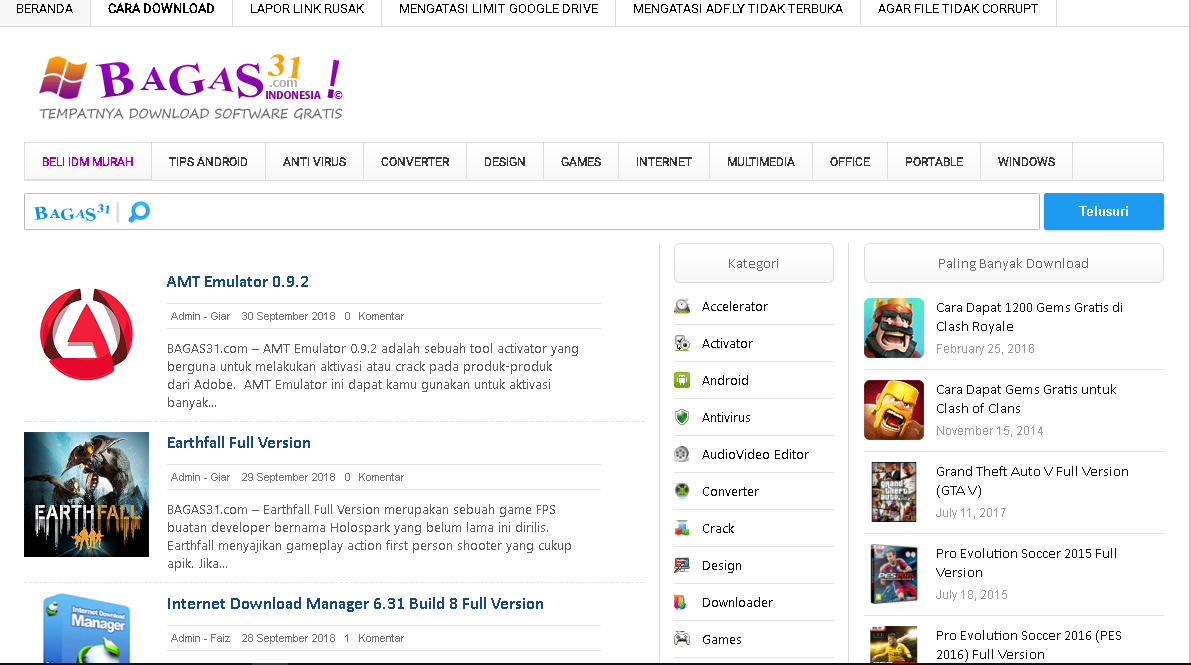Click the Design category icon
The height and width of the screenshot is (665, 1191).
coord(682,565)
